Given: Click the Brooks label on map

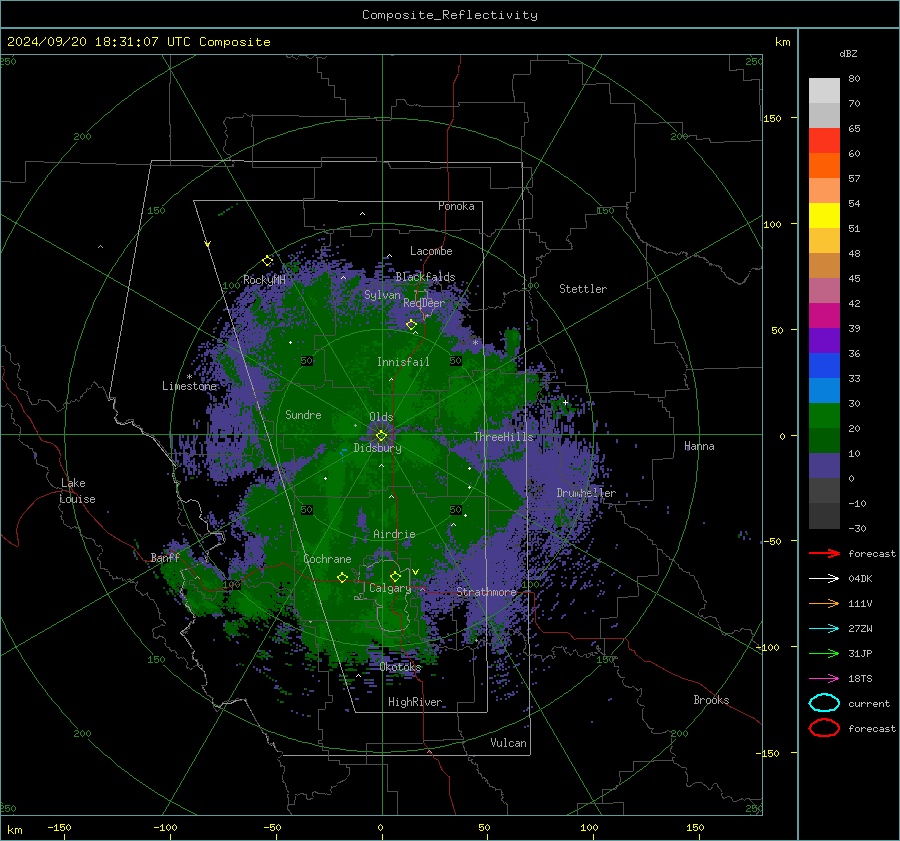Looking at the screenshot, I should [711, 700].
